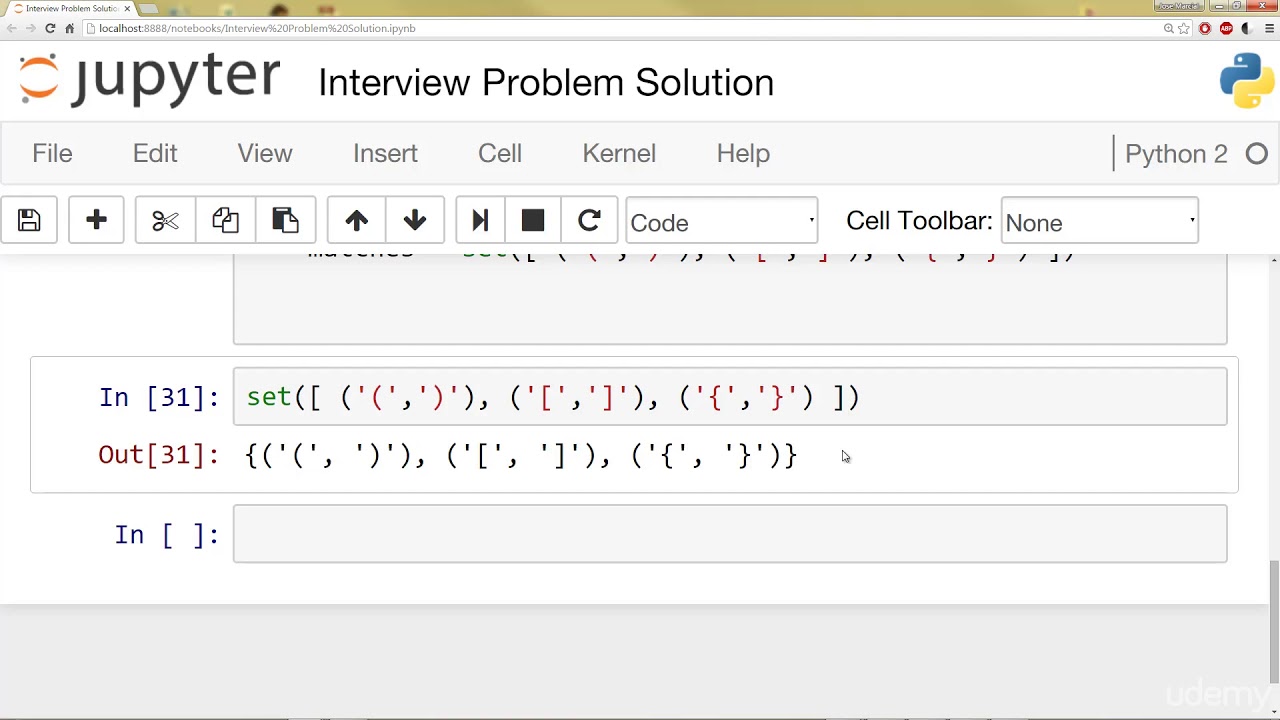
Task: Reload the page in the browser
Action: [50, 28]
